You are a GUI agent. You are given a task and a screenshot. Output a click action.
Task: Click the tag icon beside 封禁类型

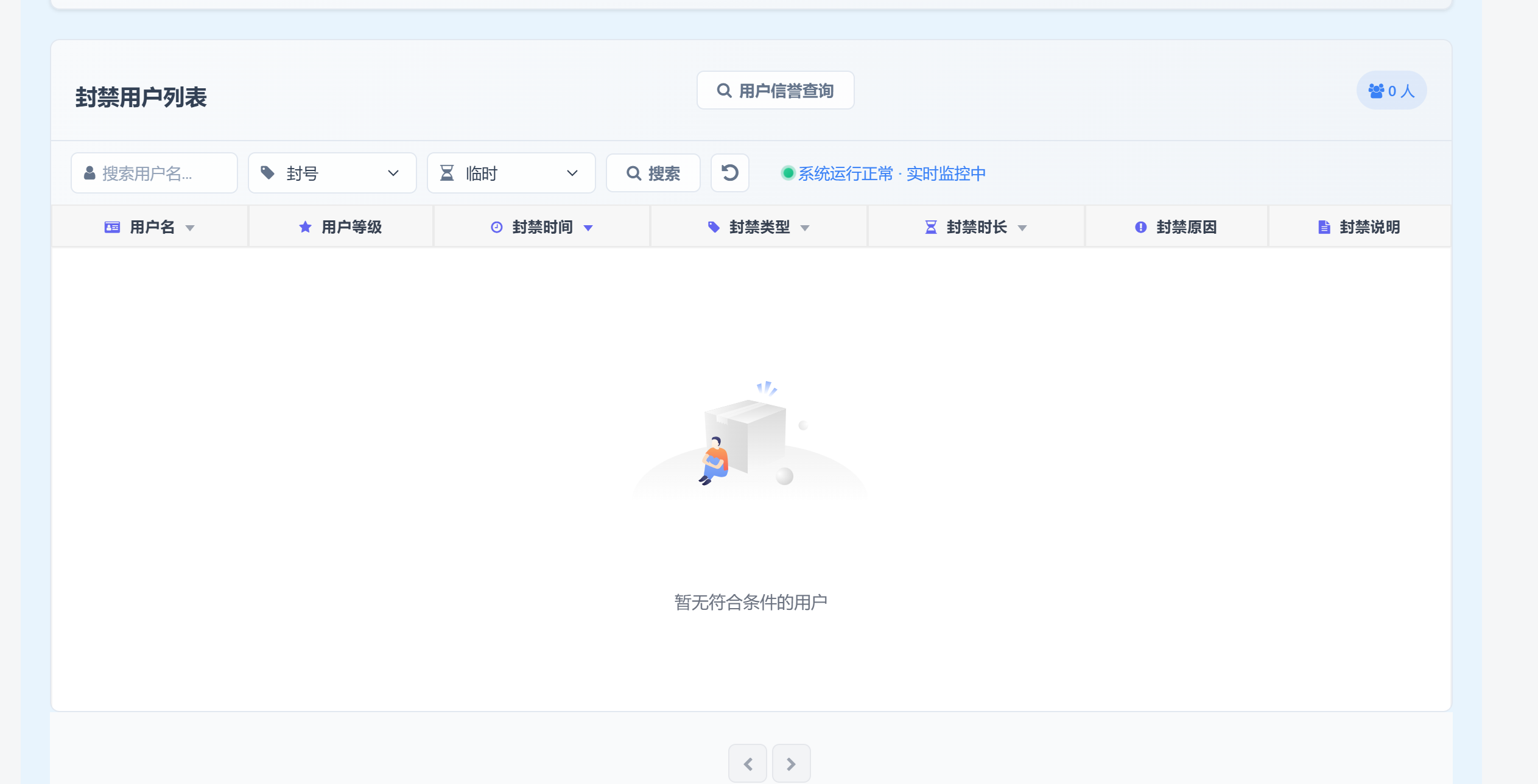pos(714,227)
